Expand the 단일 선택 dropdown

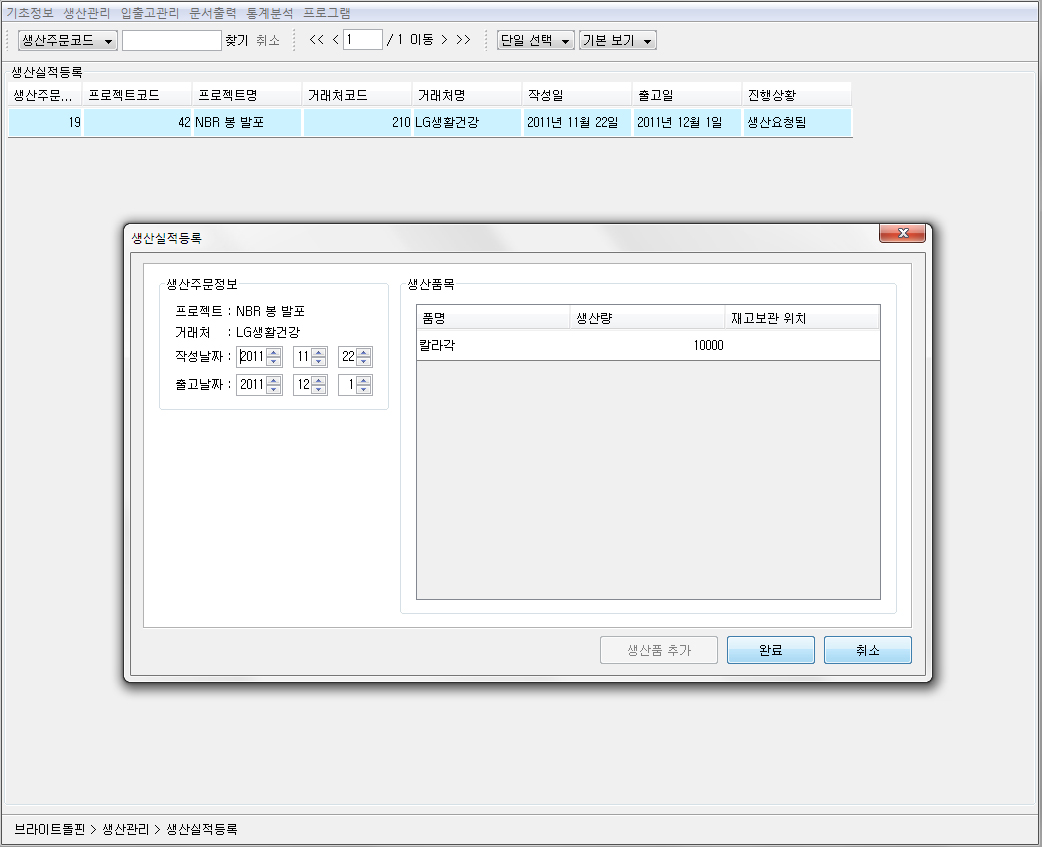[536, 40]
